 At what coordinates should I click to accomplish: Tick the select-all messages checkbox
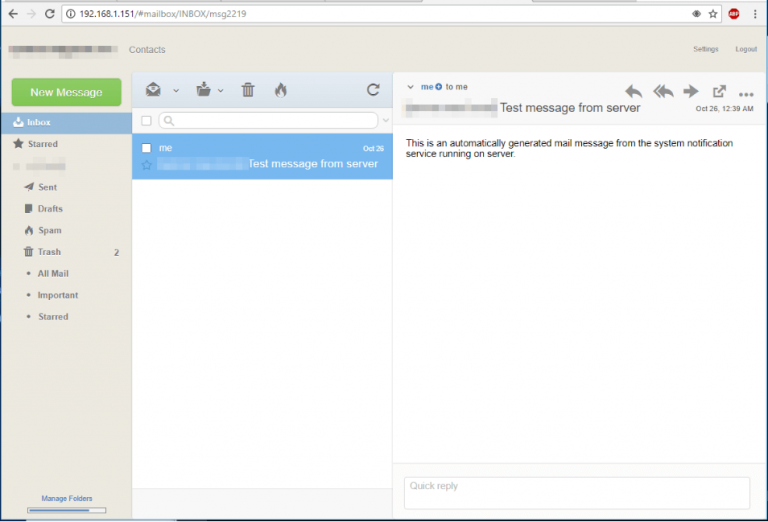146,120
